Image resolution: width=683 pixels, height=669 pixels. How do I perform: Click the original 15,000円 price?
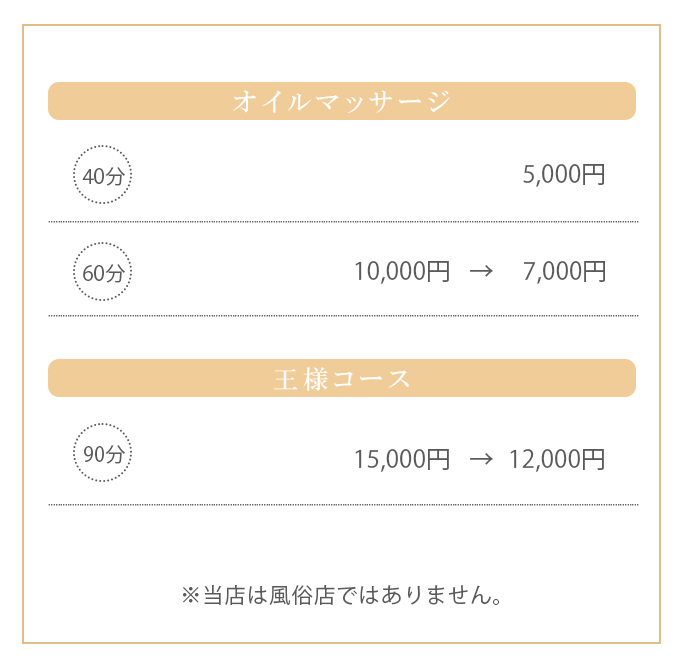402,459
